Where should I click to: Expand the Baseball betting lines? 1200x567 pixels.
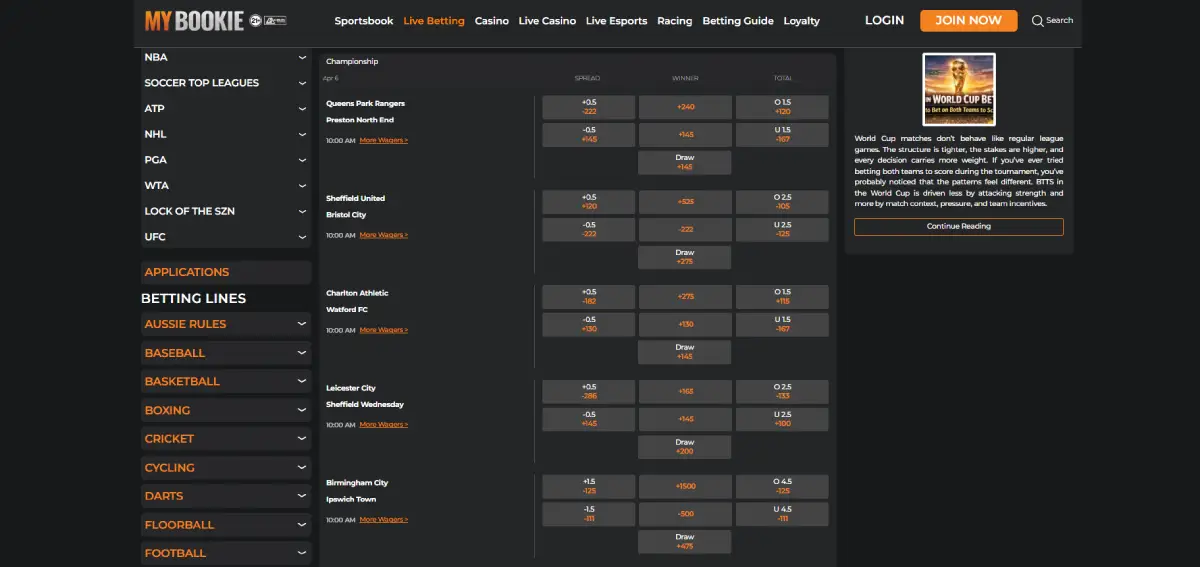pos(226,353)
